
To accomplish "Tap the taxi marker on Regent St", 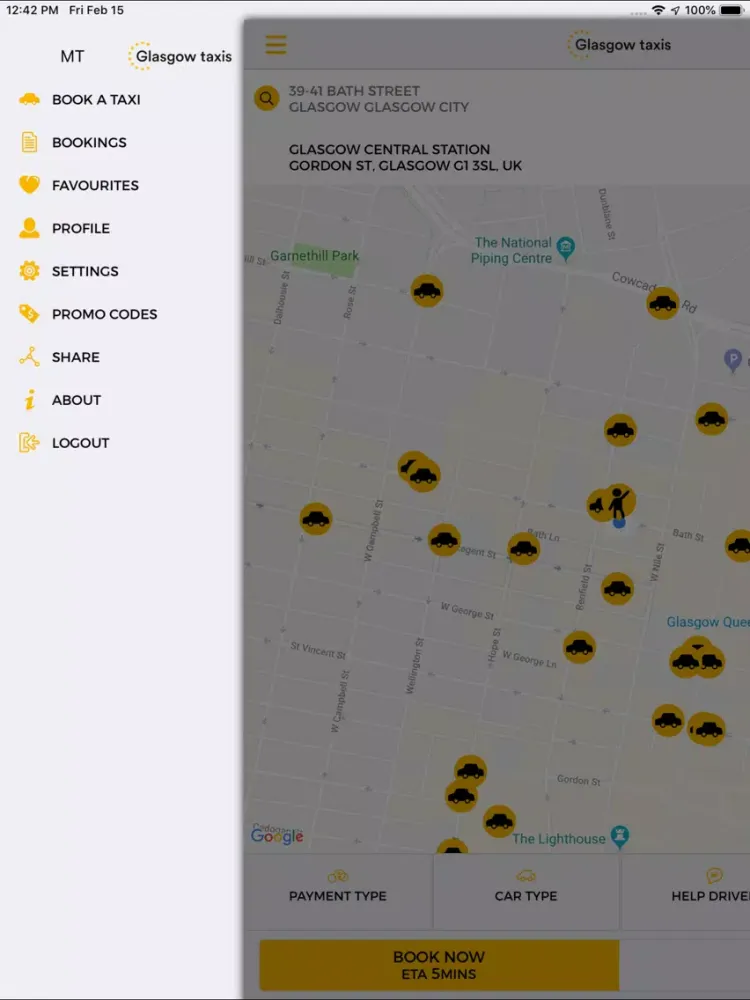I will click(445, 540).
